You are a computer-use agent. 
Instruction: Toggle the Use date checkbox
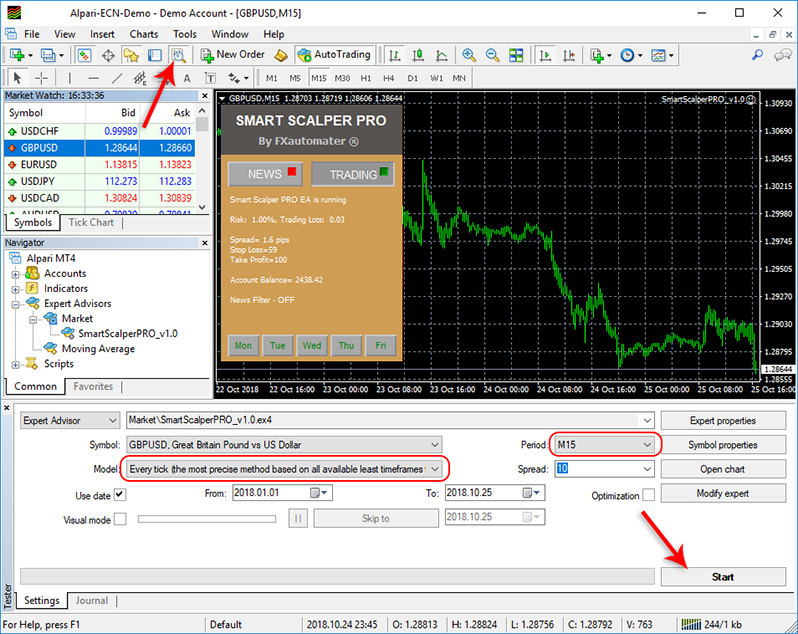(x=120, y=495)
